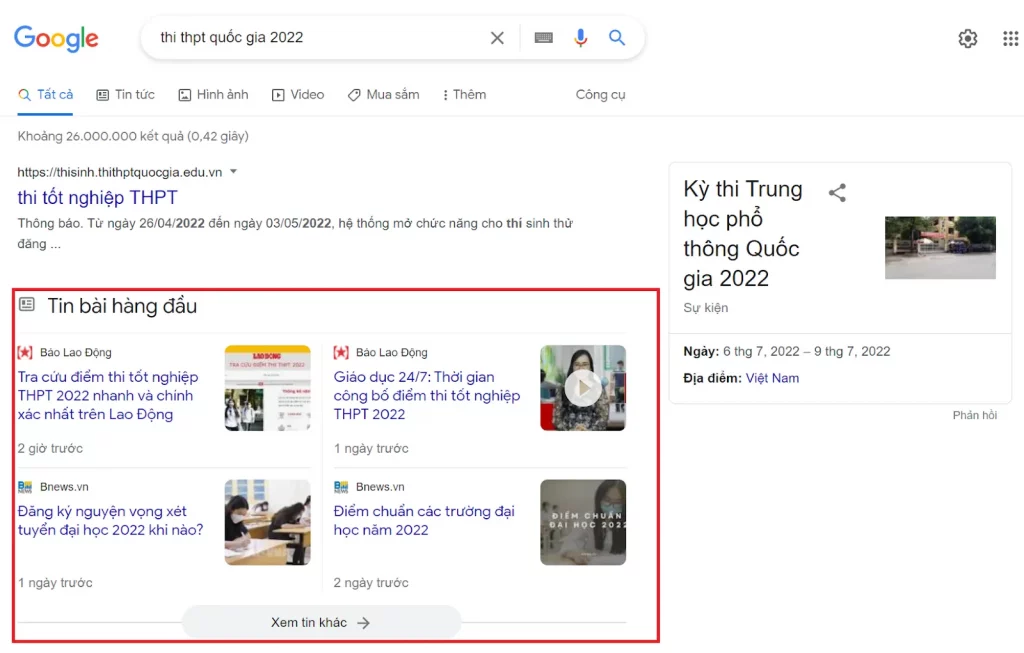Click in the search input field

320,38
